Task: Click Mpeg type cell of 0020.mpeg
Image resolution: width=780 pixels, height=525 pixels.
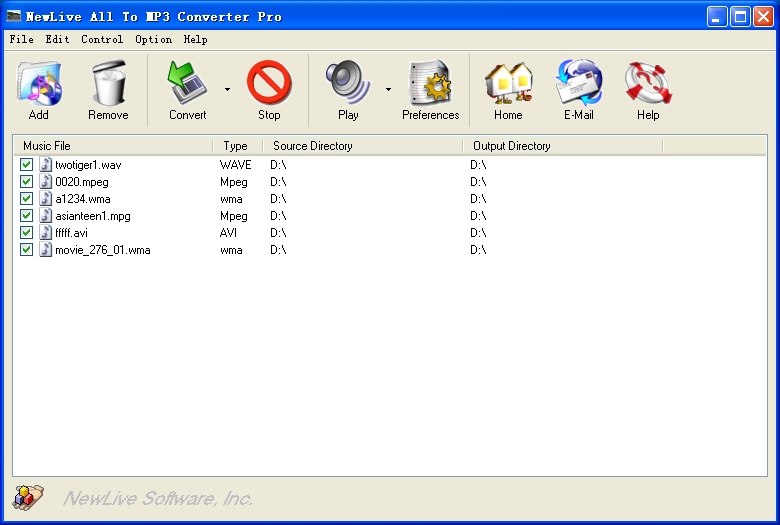Action: [234, 182]
